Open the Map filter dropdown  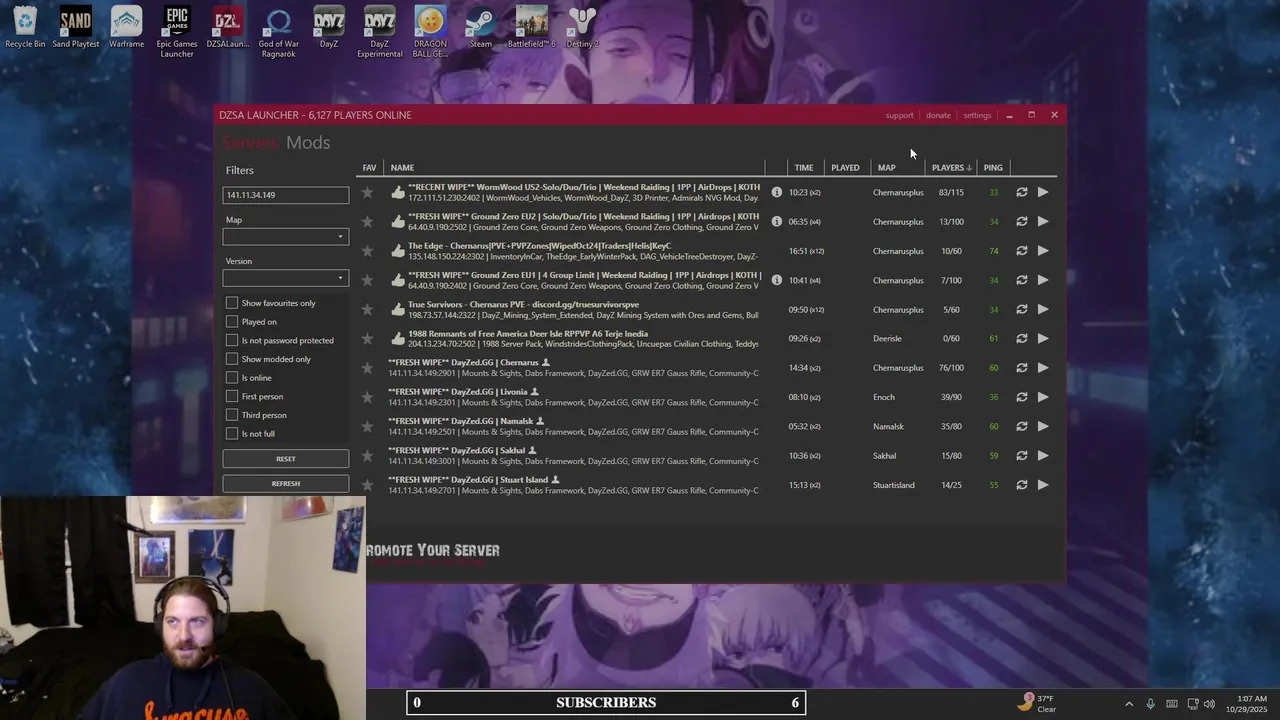pyautogui.click(x=285, y=237)
